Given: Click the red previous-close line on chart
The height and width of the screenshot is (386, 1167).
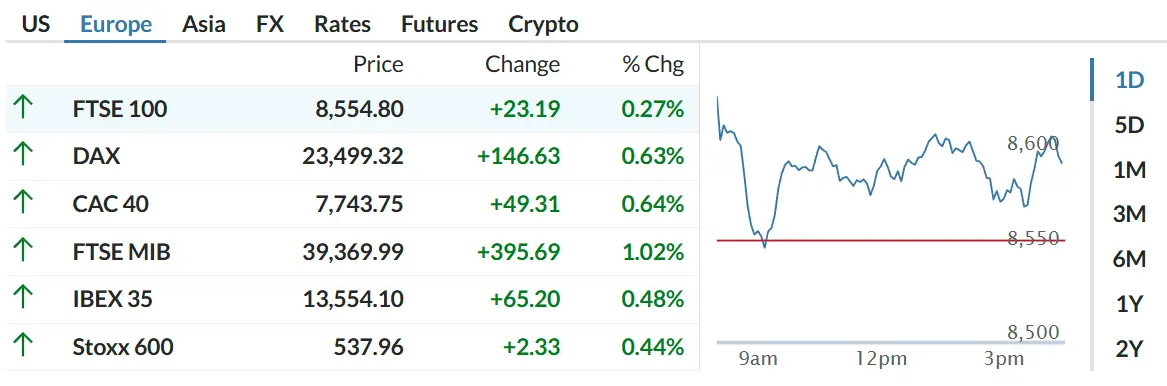Looking at the screenshot, I should click(x=891, y=240).
